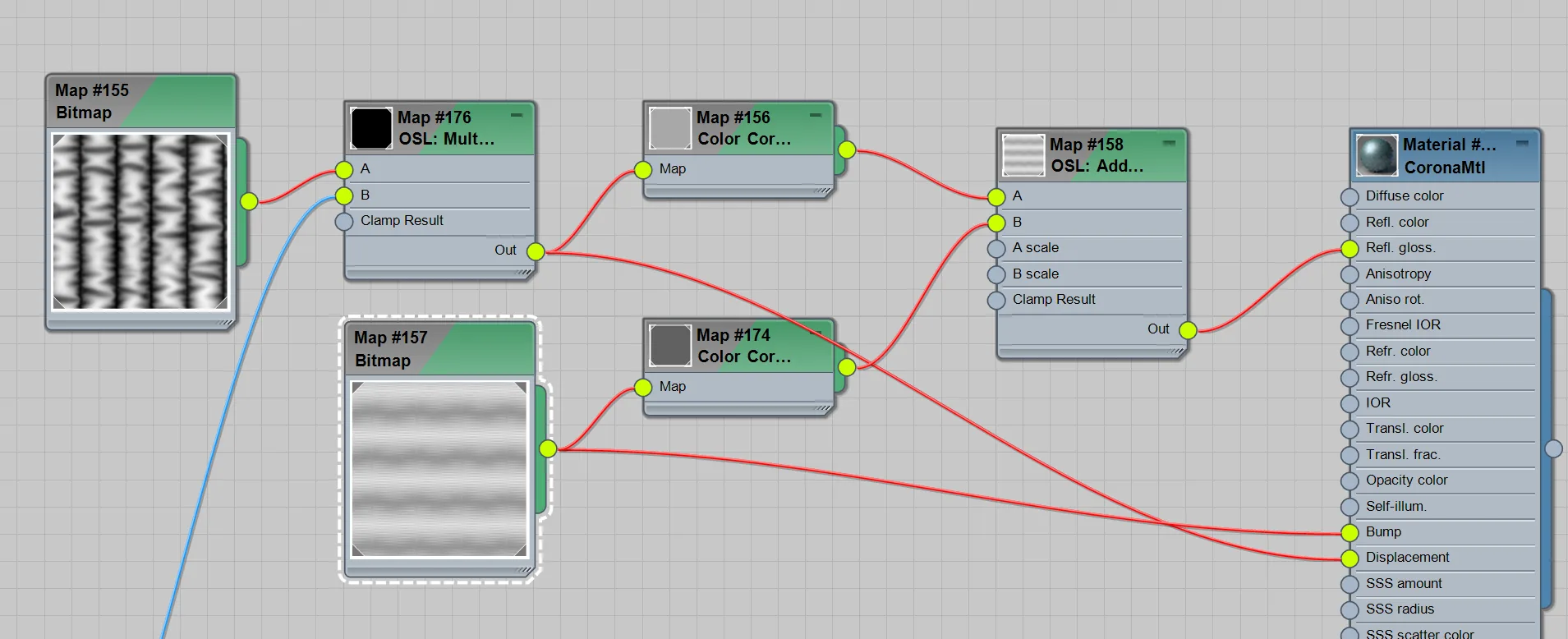Screen dimensions: 1568x639
Task: Click the gray preview icon of Map #156
Action: coord(670,128)
